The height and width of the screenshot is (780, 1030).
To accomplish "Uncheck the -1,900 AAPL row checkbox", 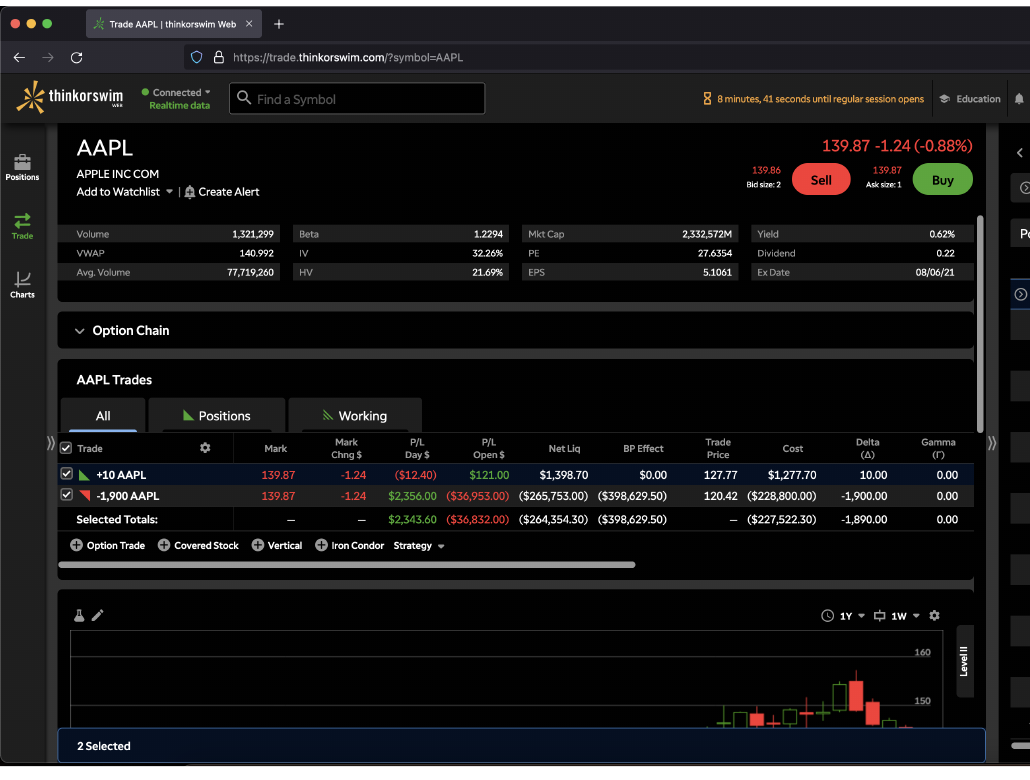I will coord(66,495).
